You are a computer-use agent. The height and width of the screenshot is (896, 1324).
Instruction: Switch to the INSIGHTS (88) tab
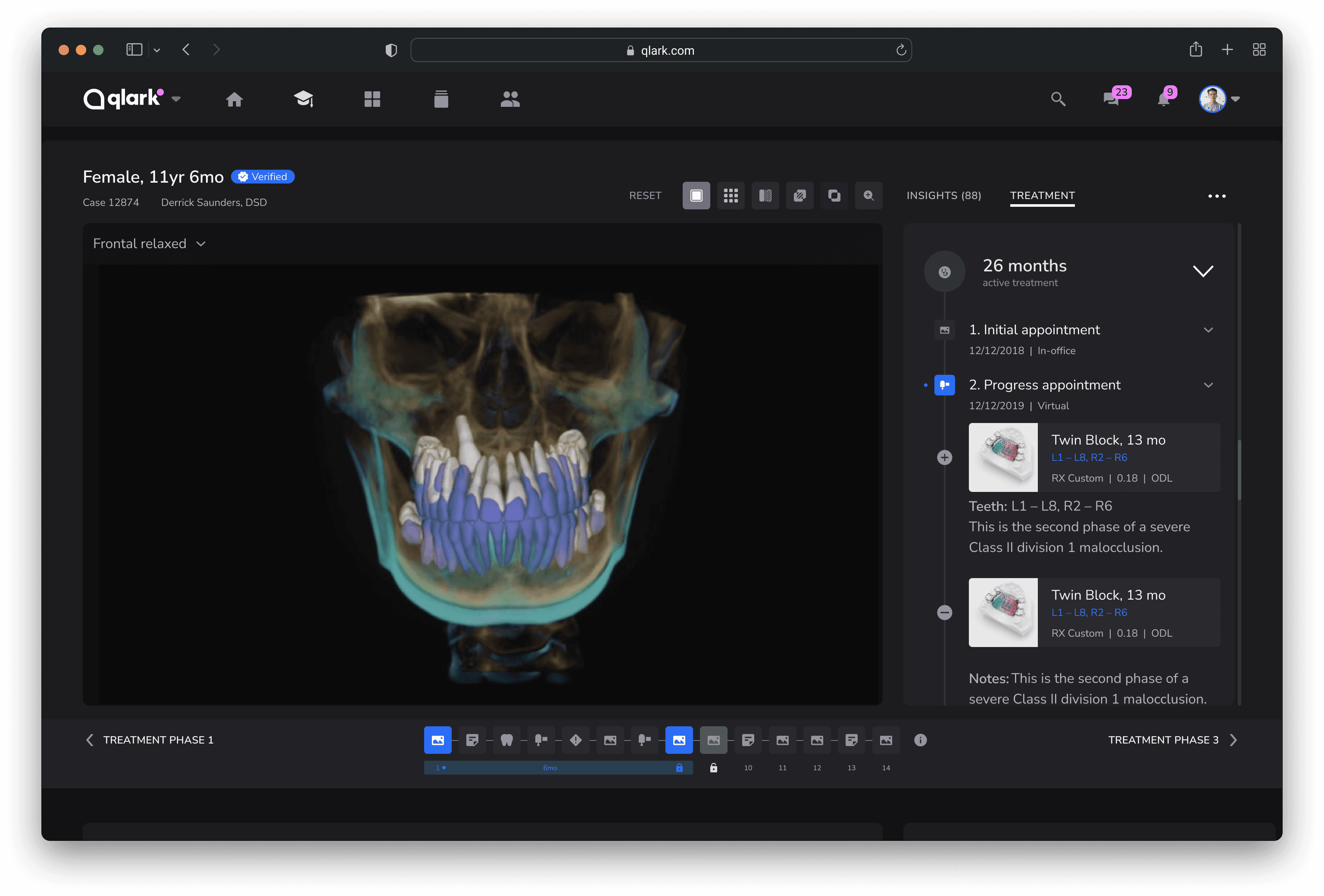point(943,195)
